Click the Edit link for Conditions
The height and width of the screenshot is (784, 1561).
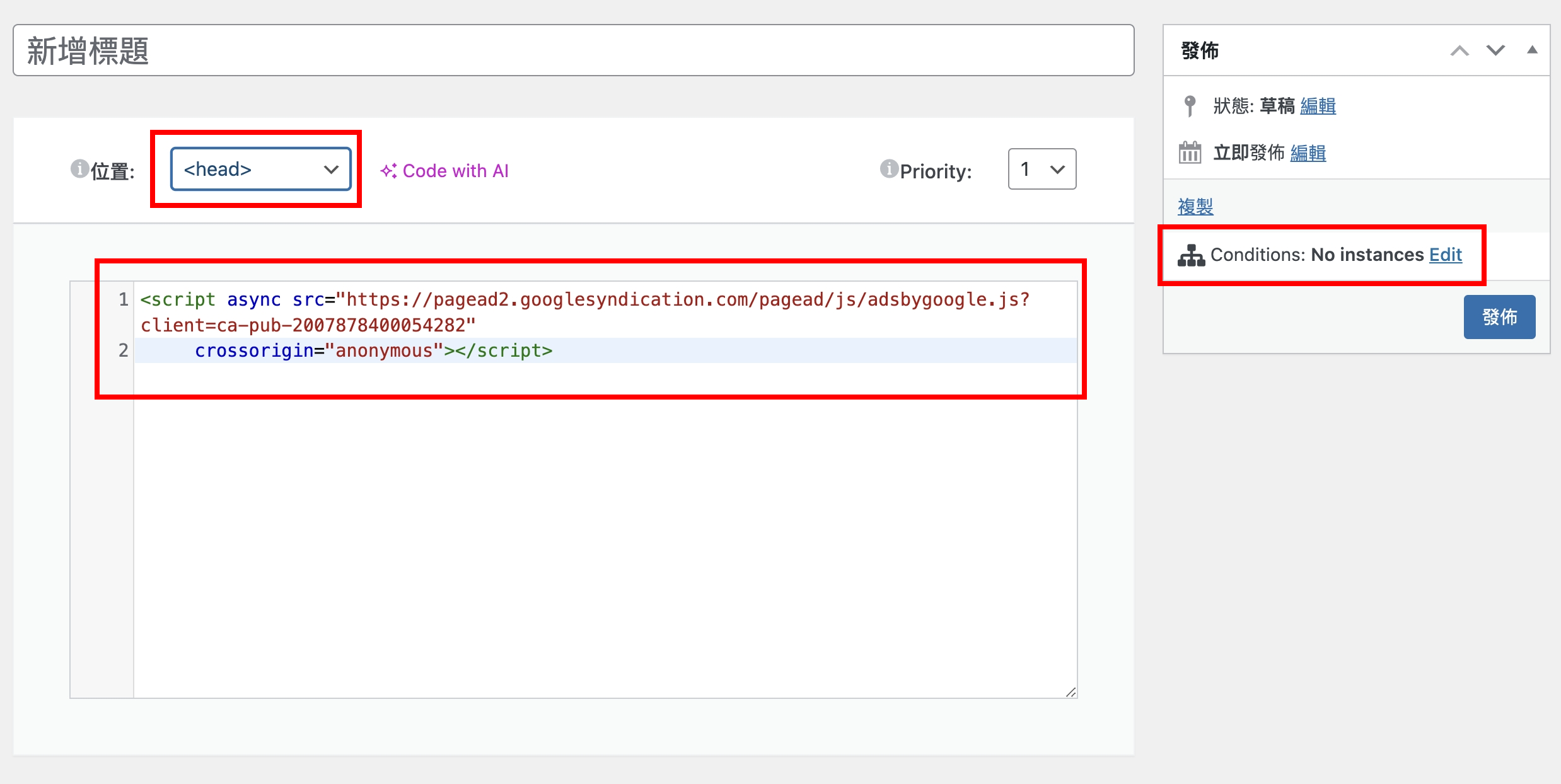point(1445,255)
